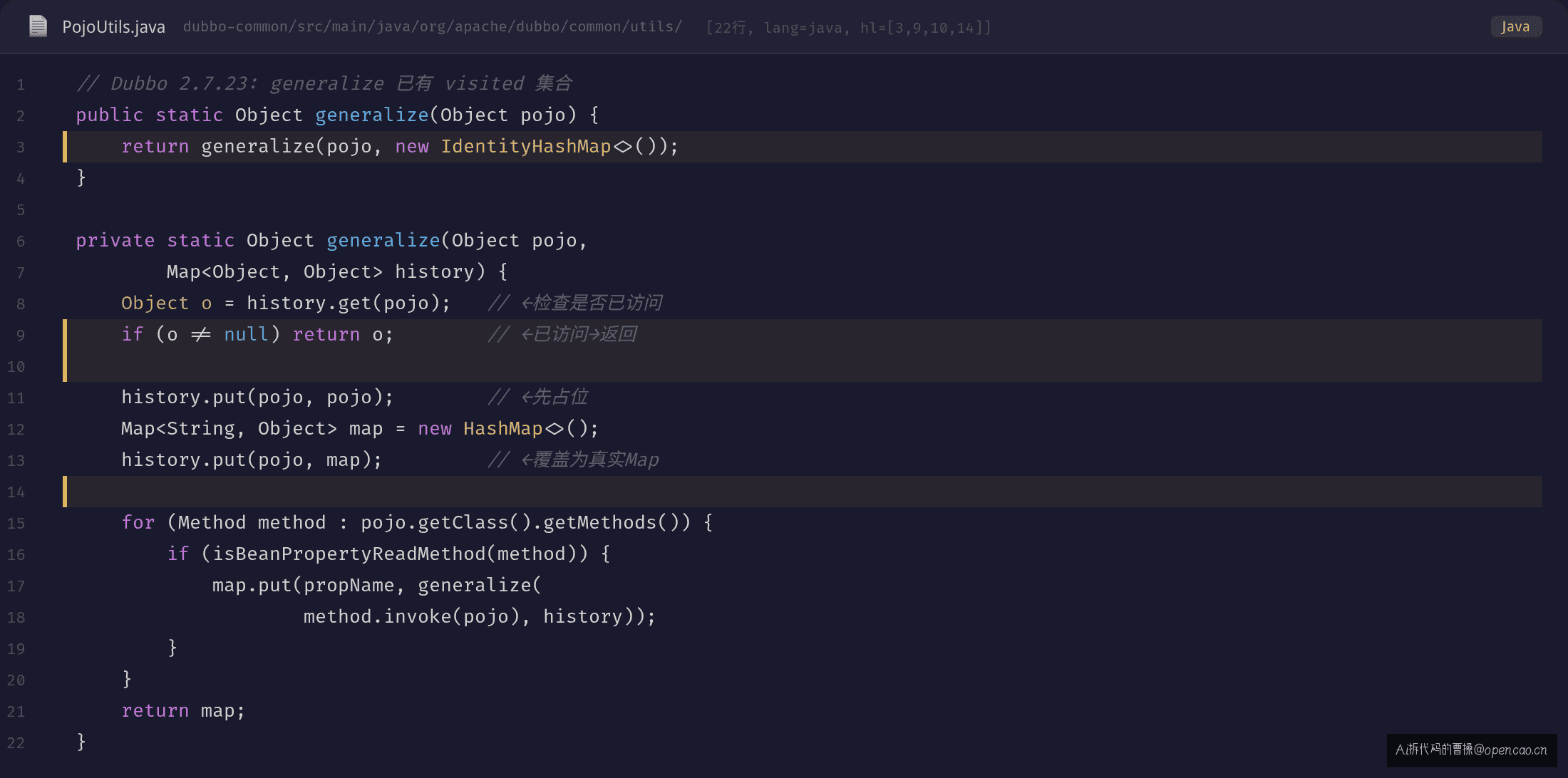Click the 'null' keyword on line 9
The height and width of the screenshot is (778, 1568).
(x=247, y=334)
